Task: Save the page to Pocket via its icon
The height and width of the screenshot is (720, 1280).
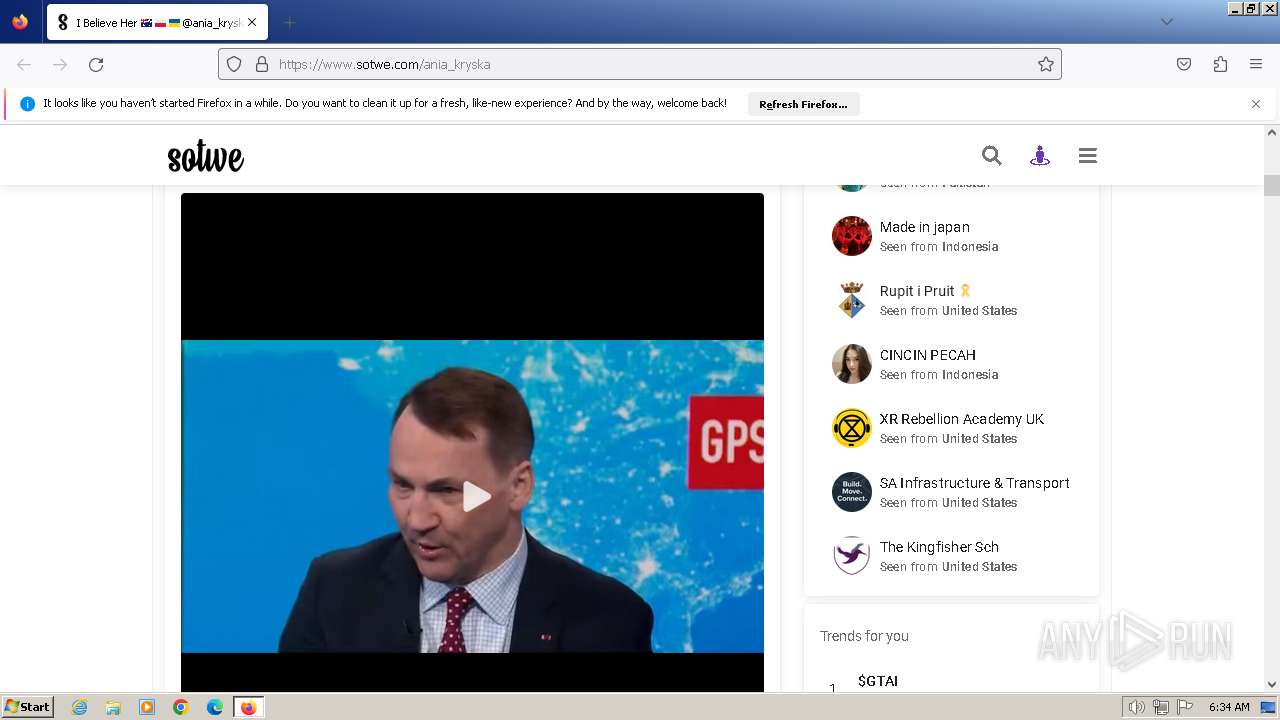Action: [1184, 64]
